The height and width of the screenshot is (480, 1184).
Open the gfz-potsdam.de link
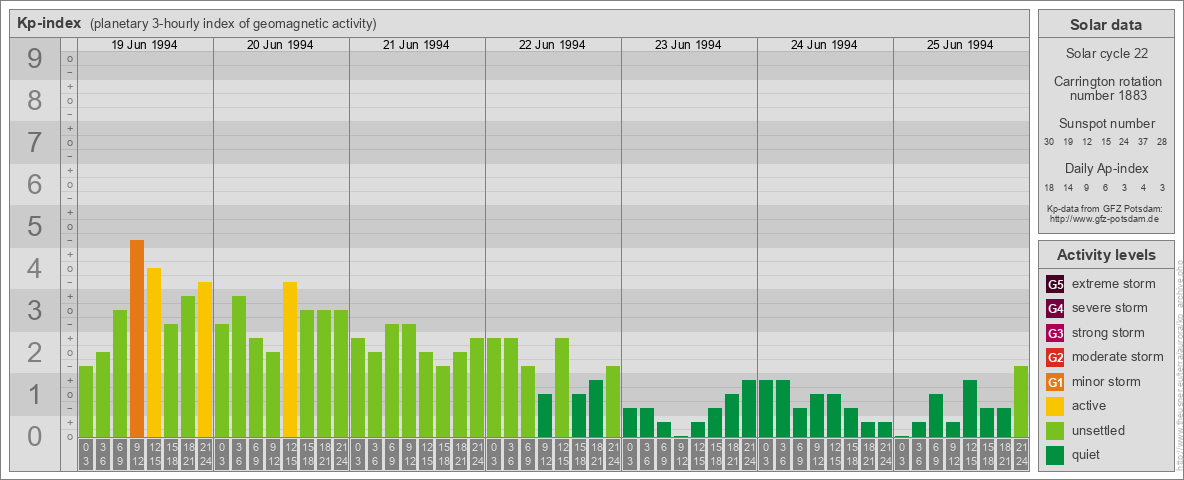point(1106,219)
